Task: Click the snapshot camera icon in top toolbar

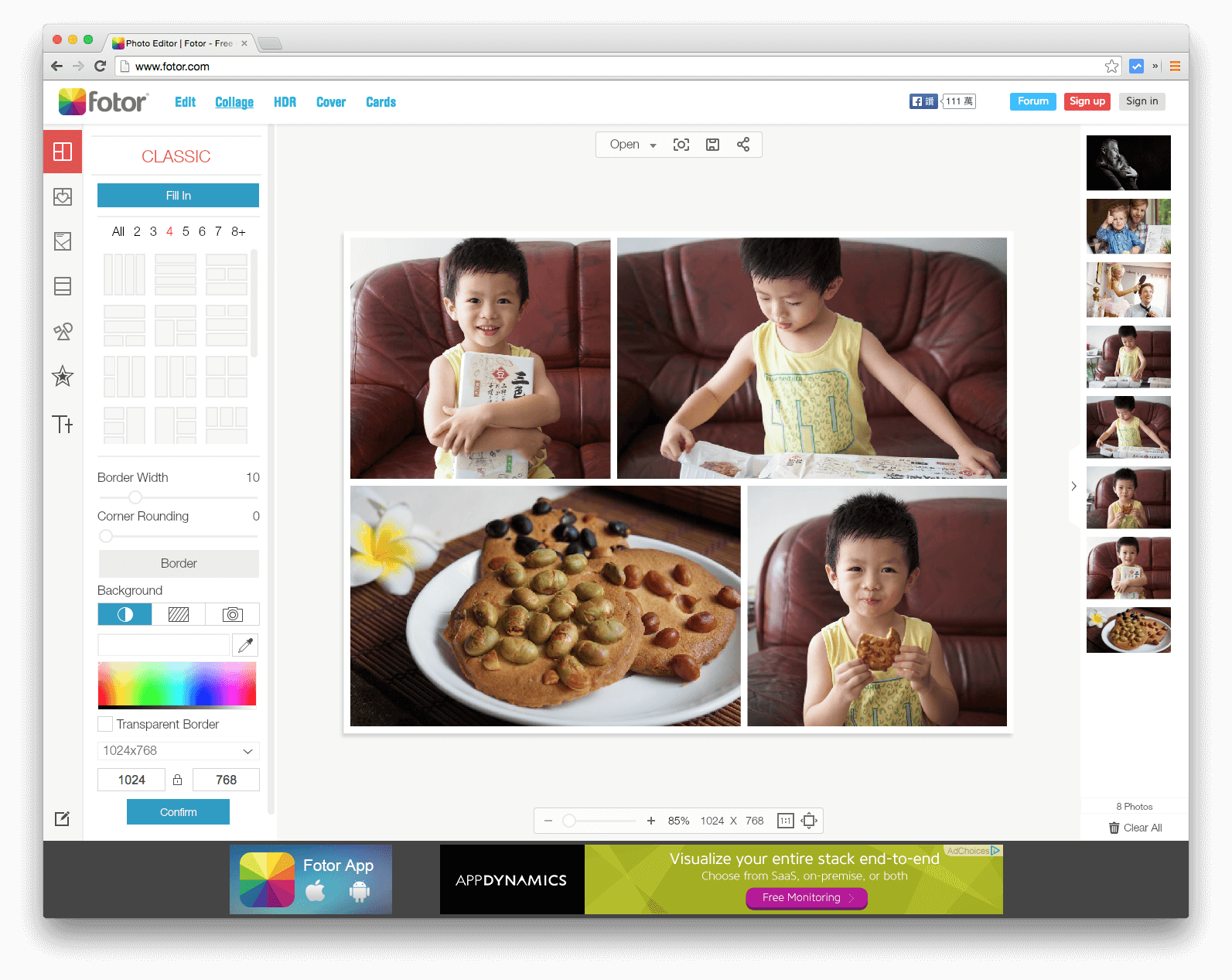Action: point(681,145)
